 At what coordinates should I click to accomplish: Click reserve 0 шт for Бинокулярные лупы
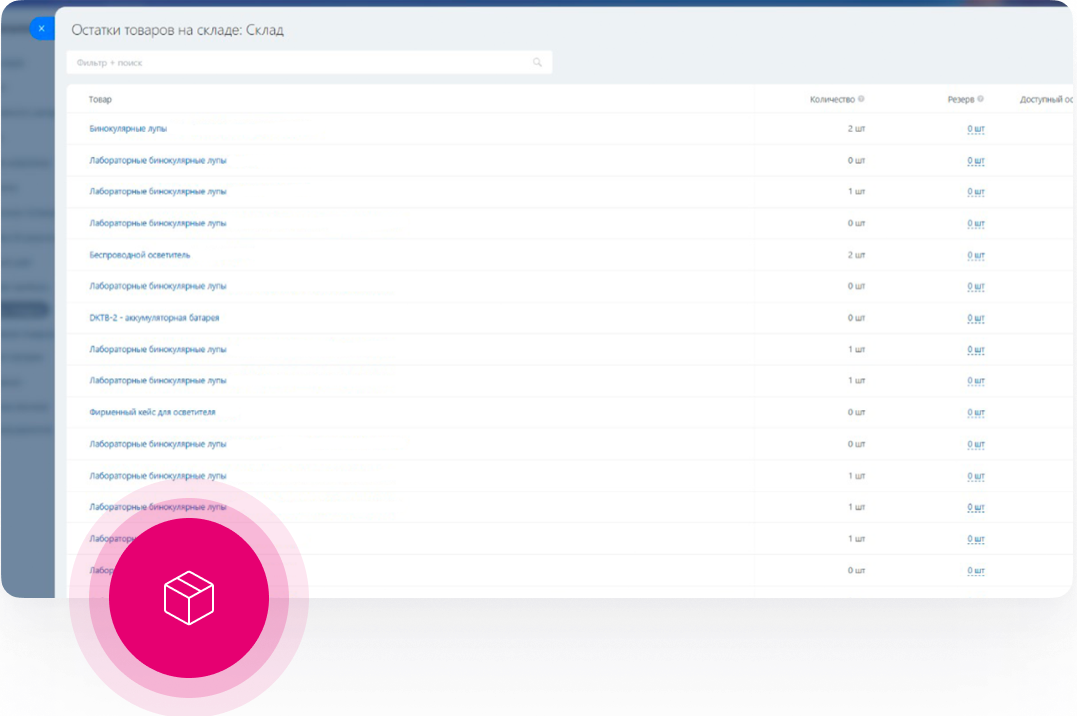(975, 129)
